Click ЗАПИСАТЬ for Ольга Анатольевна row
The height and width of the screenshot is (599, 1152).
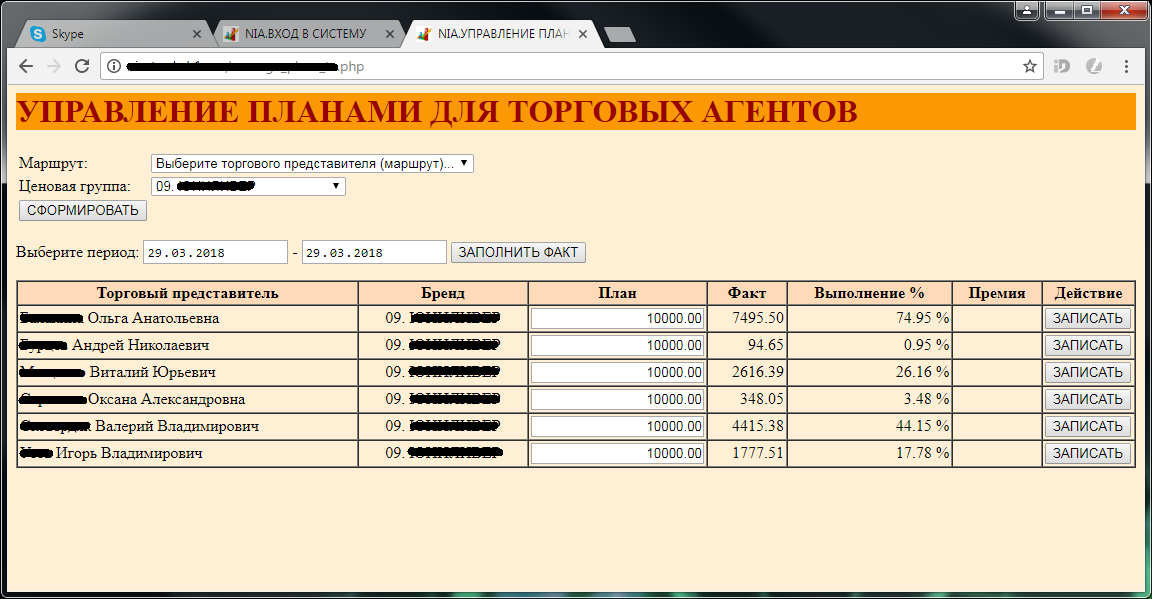(1087, 318)
